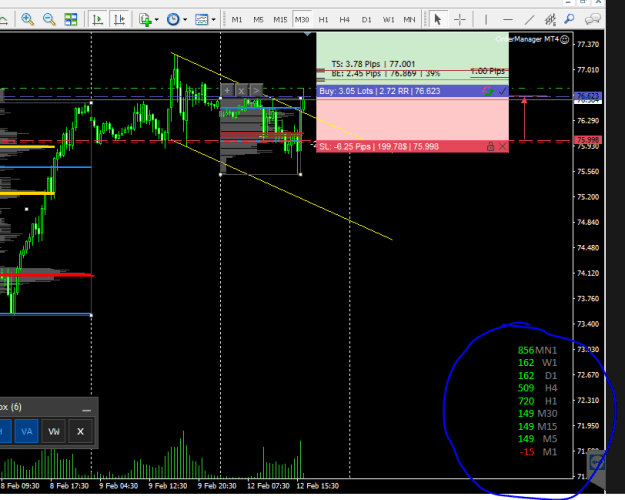Click the chart shift triangle marker
Viewport: 625px width, 500px height.
307,34
